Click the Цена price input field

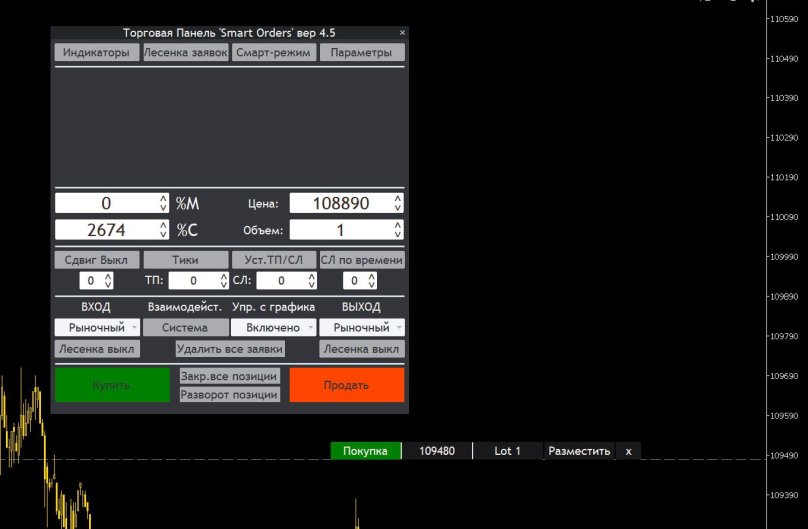click(341, 204)
